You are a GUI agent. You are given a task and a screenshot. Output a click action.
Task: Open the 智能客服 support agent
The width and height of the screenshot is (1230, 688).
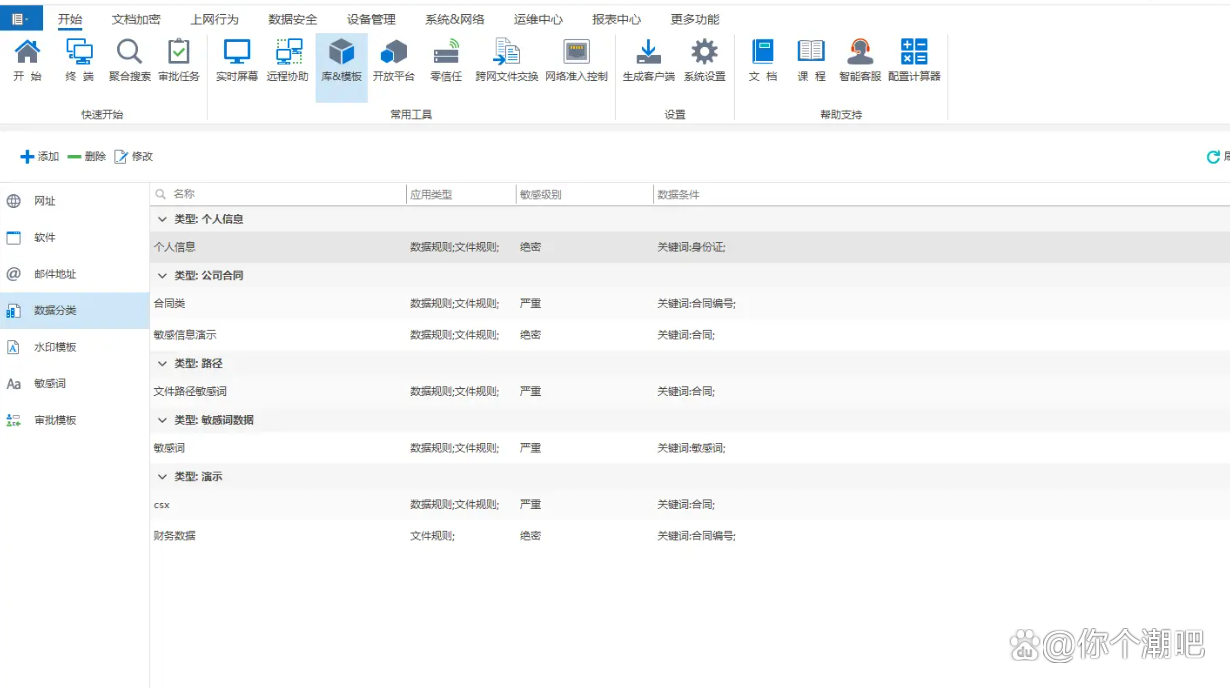point(860,60)
